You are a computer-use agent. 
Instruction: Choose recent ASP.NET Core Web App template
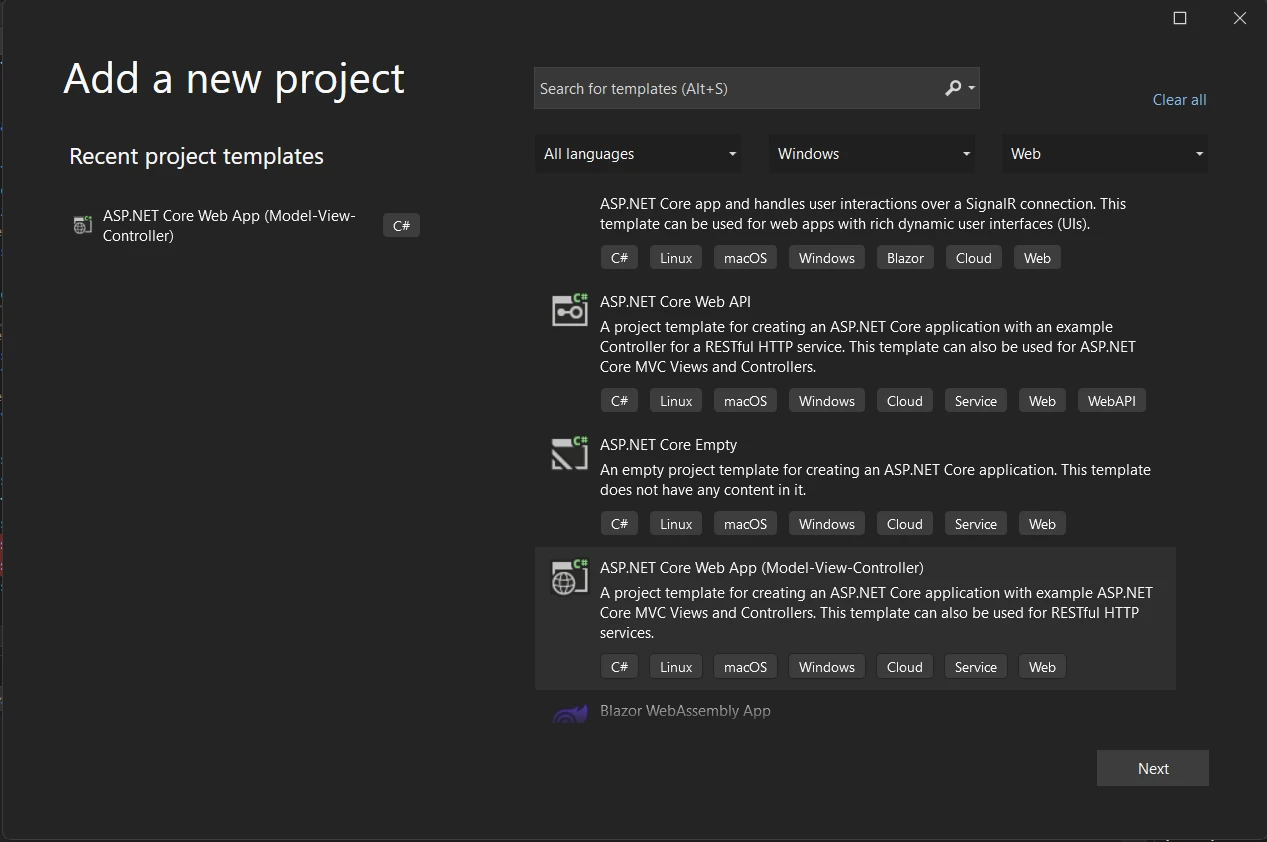(229, 226)
